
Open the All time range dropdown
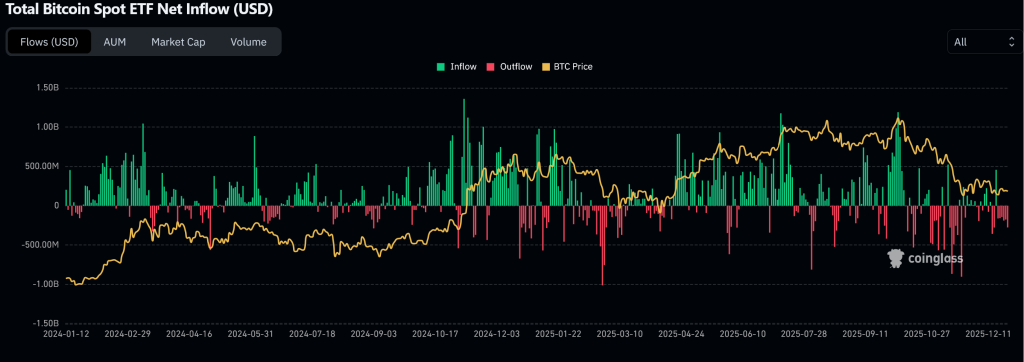click(985, 42)
